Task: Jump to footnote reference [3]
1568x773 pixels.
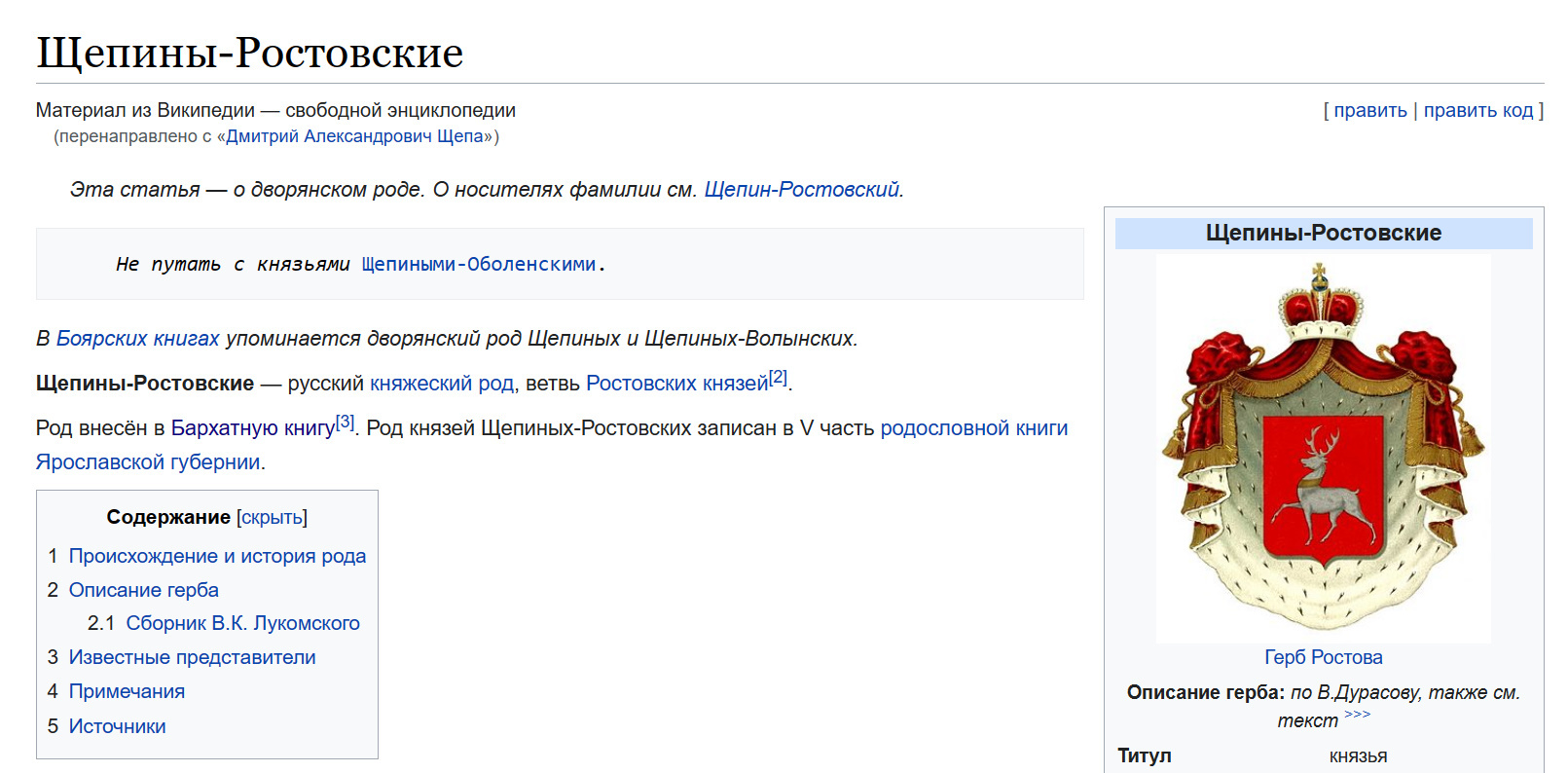Action: 345,422
